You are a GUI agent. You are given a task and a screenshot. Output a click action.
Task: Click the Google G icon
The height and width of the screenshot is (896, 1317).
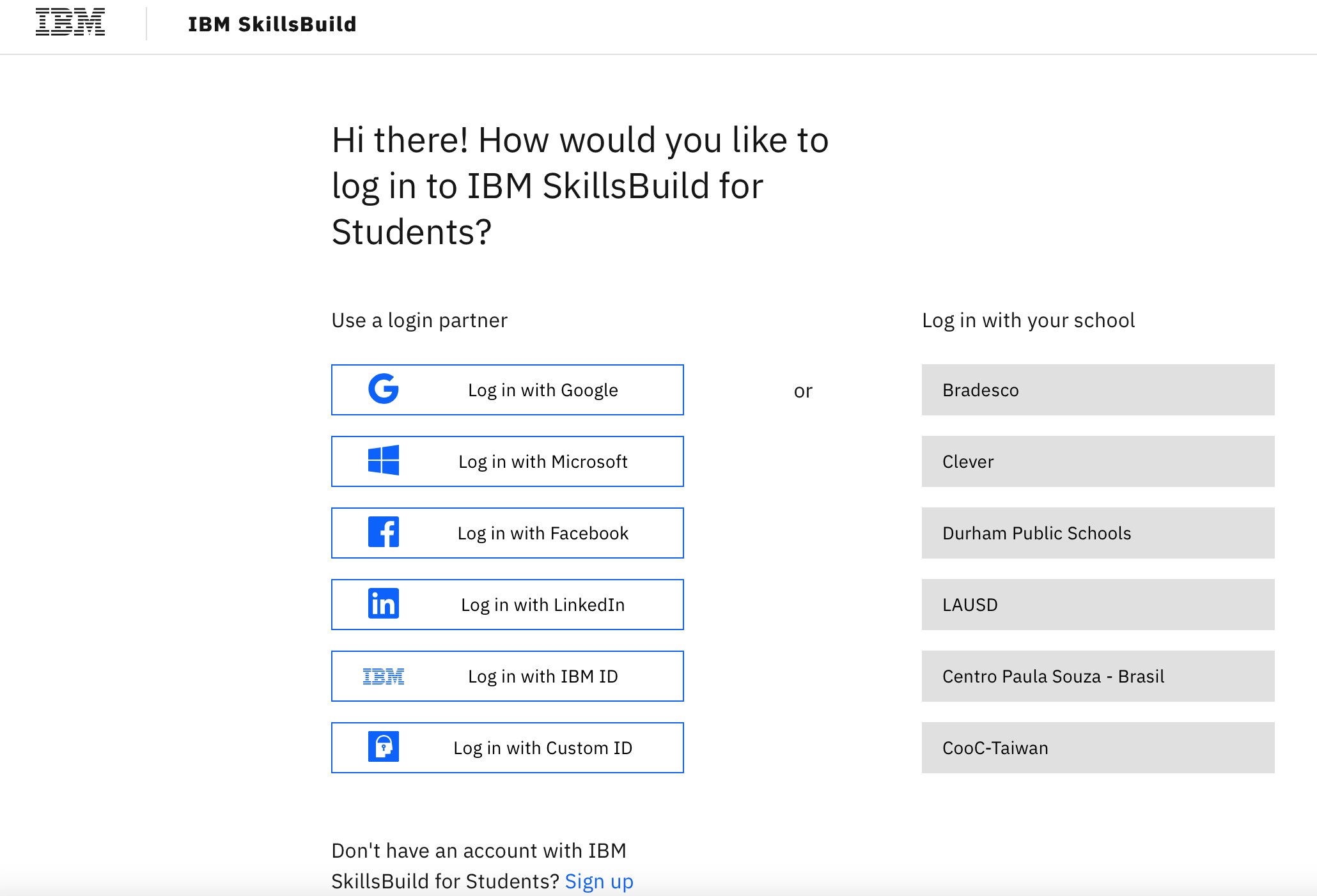point(384,389)
